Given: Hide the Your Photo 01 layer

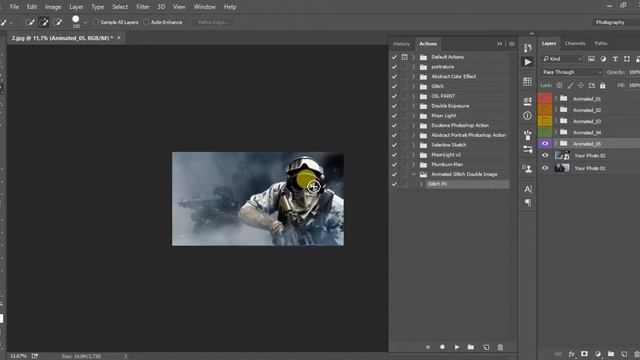Looking at the screenshot, I should point(545,168).
